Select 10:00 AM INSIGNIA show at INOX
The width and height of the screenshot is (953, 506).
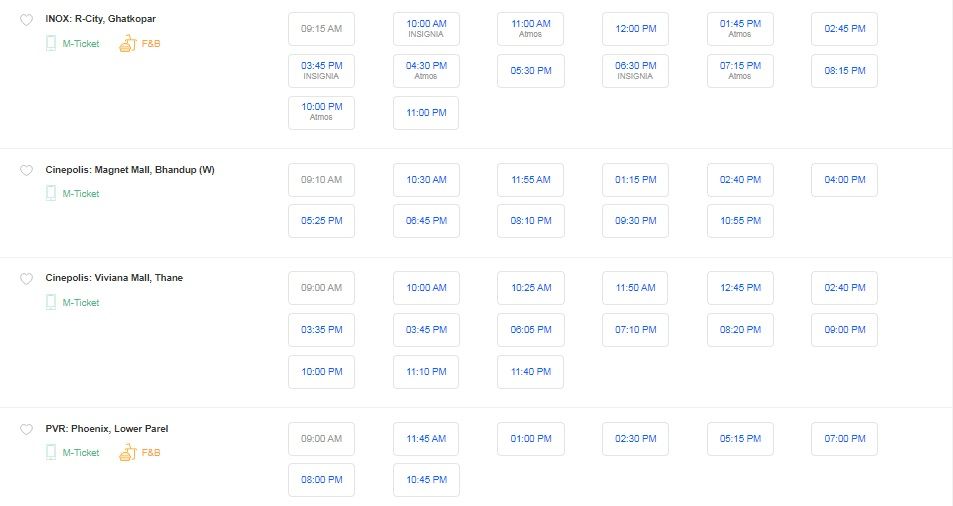click(426, 29)
